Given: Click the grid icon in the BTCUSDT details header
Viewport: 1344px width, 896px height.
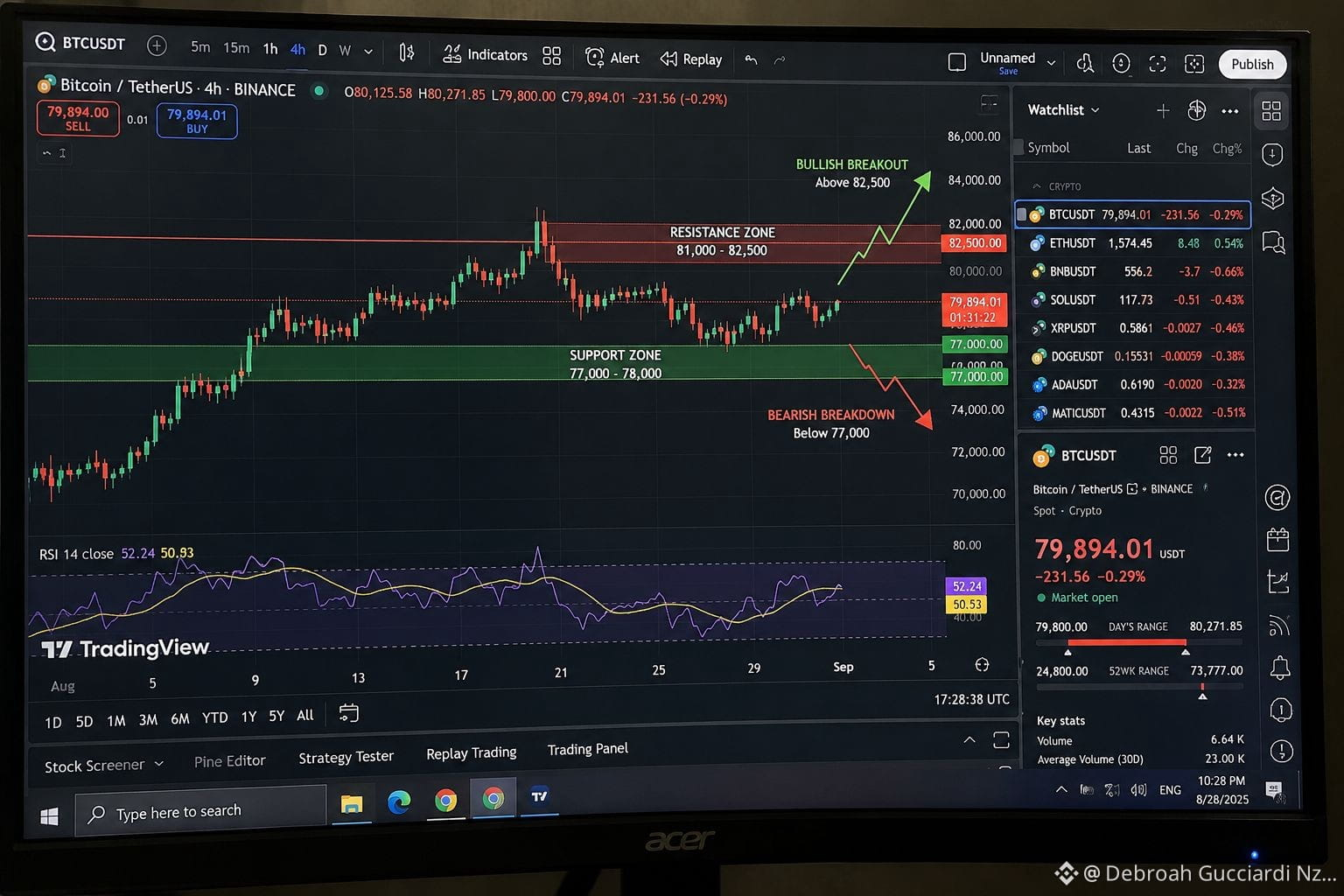Looking at the screenshot, I should tap(1168, 455).
